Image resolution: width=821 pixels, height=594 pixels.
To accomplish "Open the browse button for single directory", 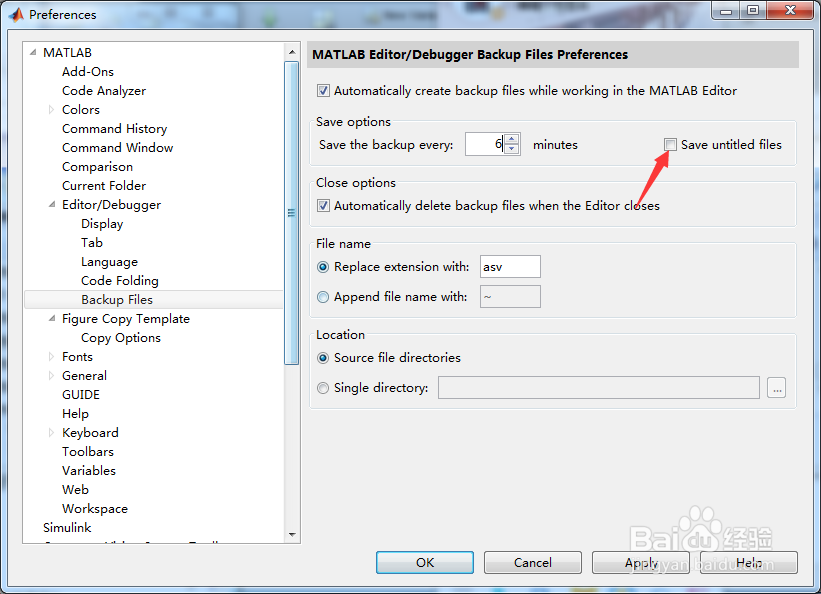I will (x=776, y=388).
